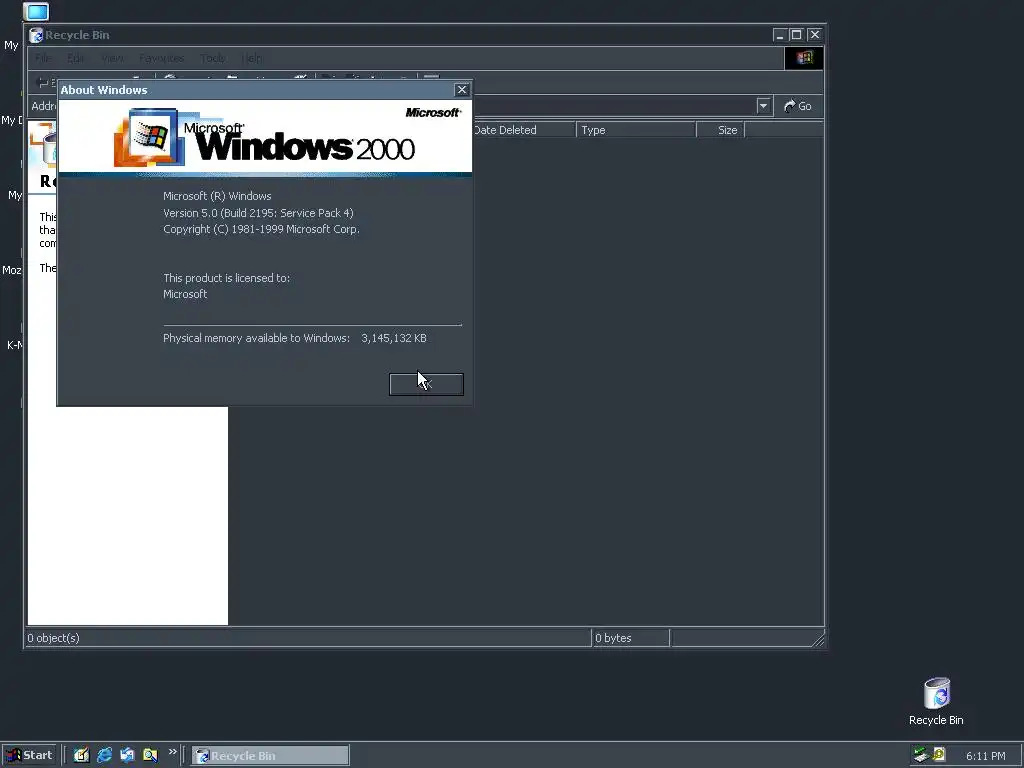Expand the Address bar dropdown arrow

(763, 106)
